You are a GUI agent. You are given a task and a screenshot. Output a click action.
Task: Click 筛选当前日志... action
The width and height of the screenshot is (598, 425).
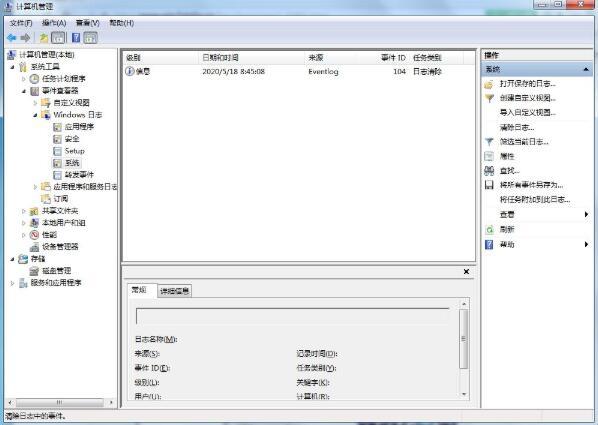[524, 142]
